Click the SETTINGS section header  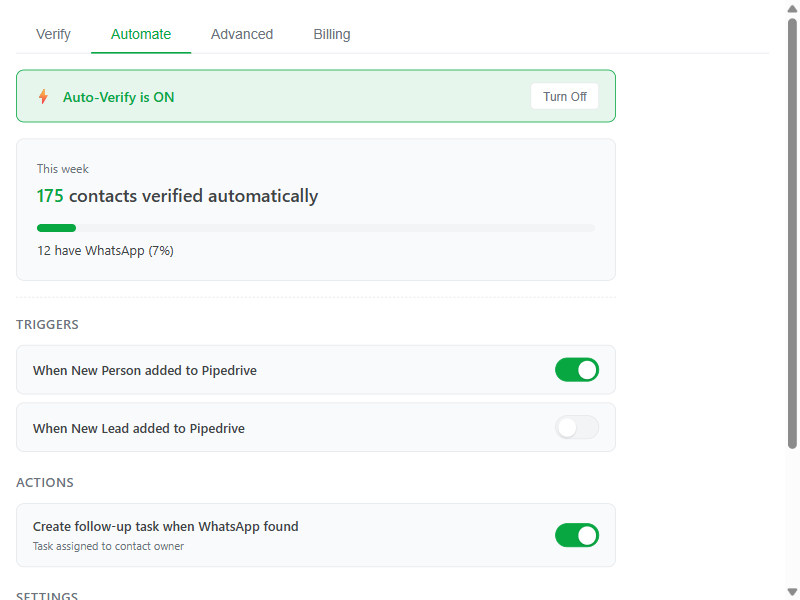click(47, 594)
